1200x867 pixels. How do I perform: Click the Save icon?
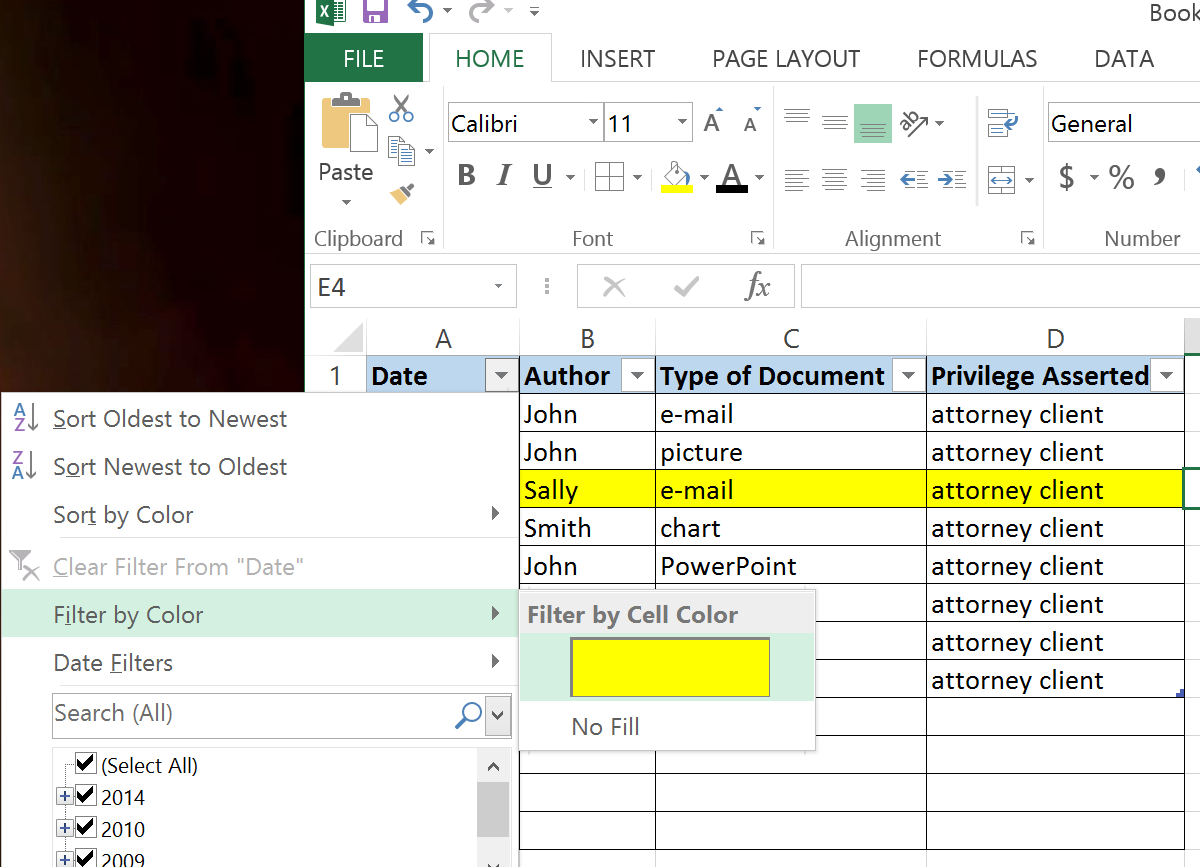pyautogui.click(x=375, y=12)
